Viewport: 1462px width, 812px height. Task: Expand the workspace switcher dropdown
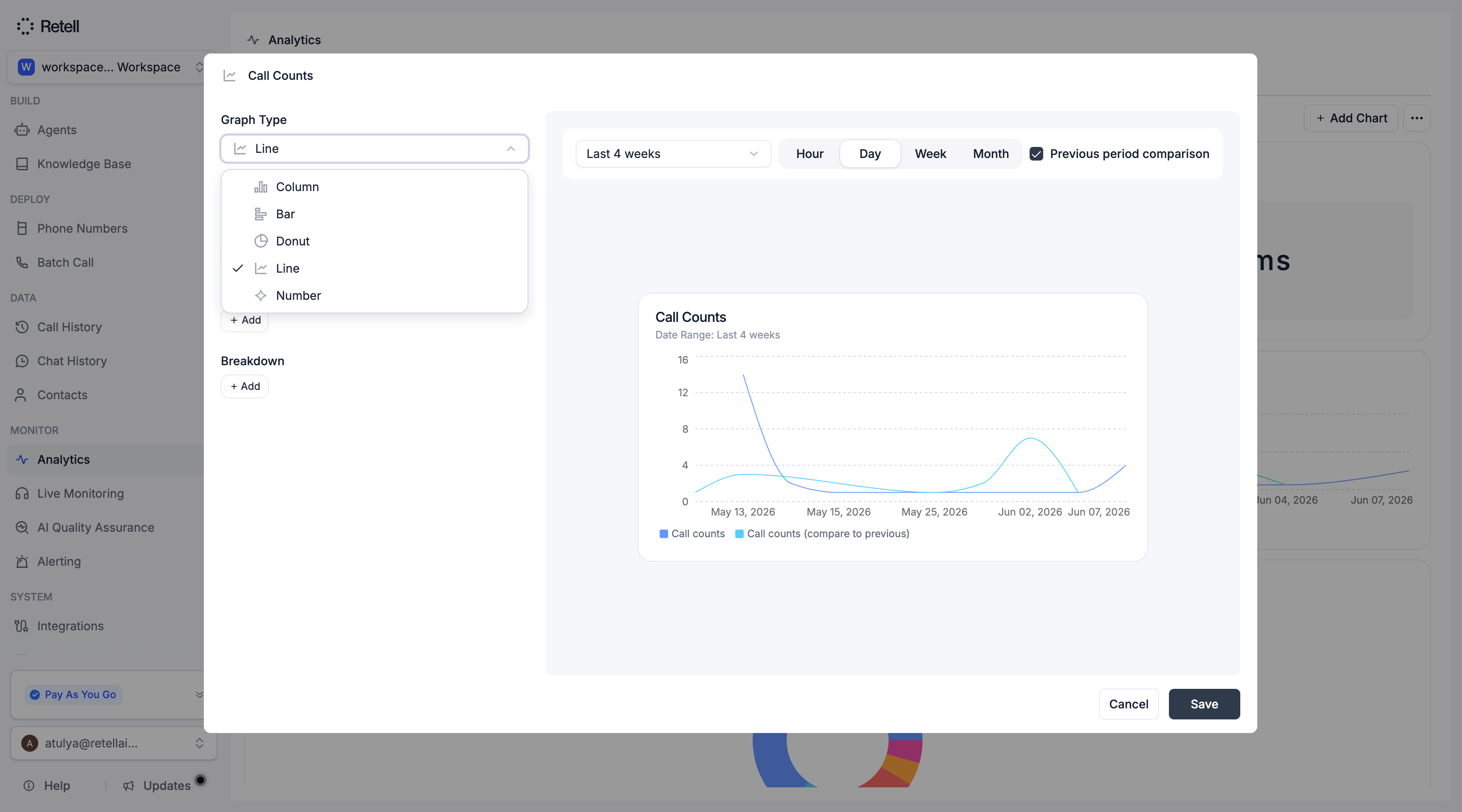point(111,67)
